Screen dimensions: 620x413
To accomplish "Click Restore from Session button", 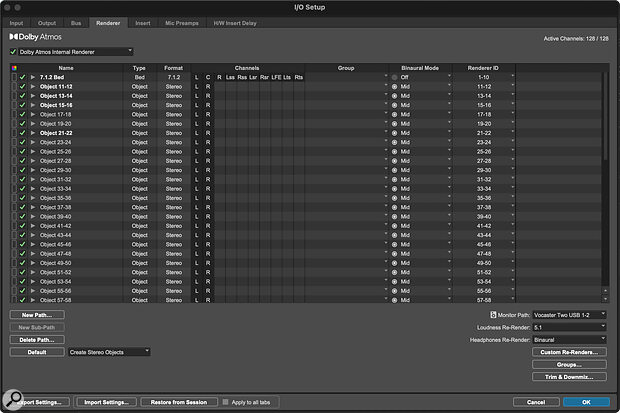I will [179, 402].
